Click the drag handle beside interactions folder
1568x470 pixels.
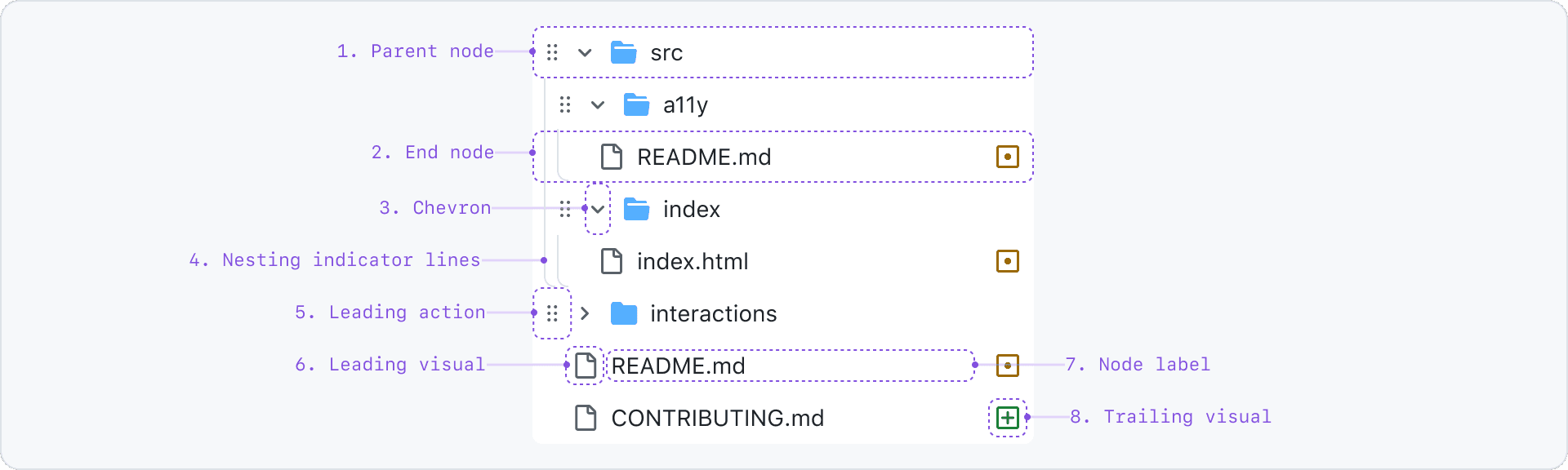(x=552, y=313)
